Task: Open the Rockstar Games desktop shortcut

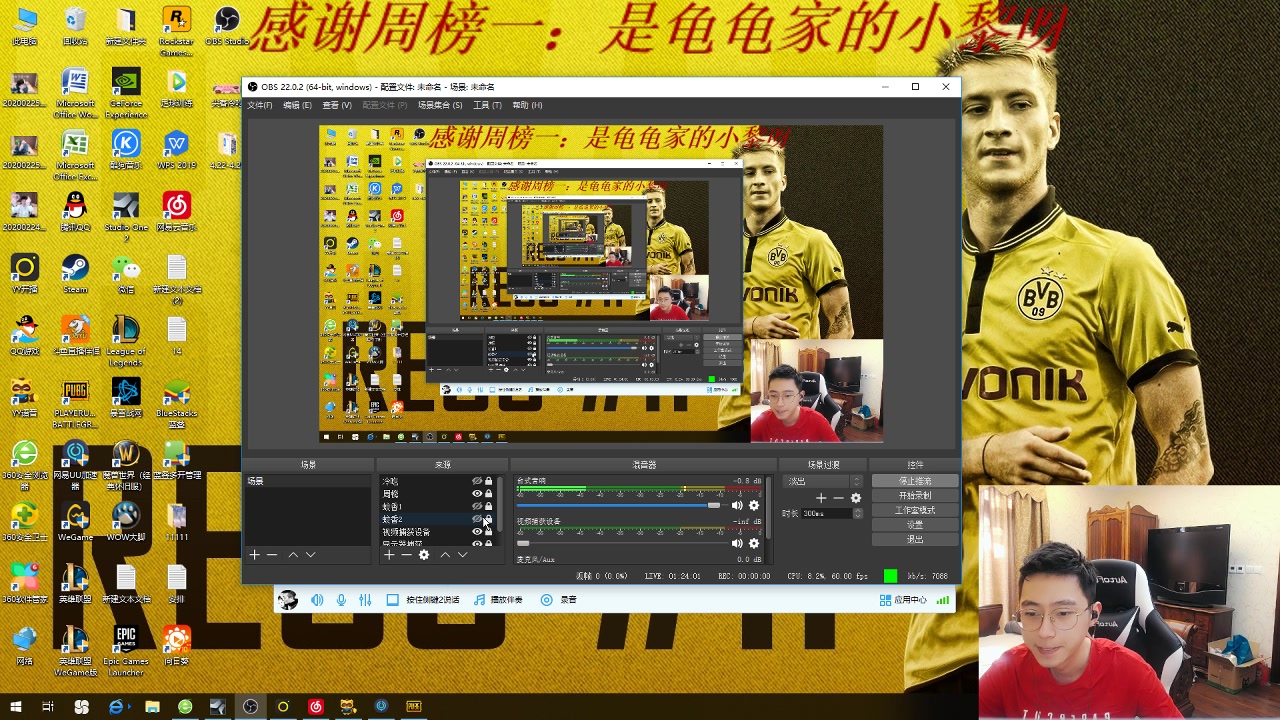Action: (x=177, y=32)
